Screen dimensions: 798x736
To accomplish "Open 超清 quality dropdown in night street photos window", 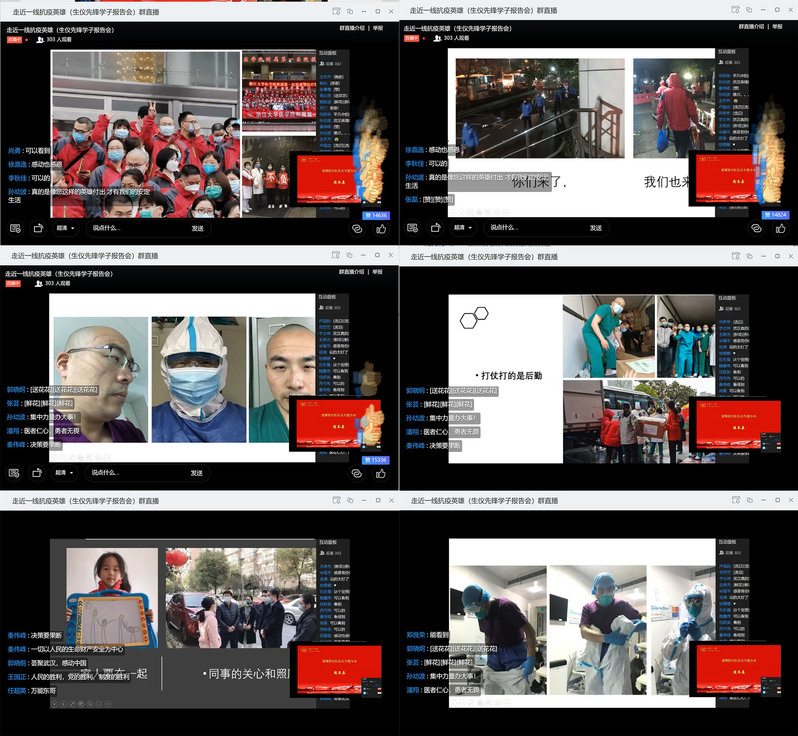I will point(466,228).
